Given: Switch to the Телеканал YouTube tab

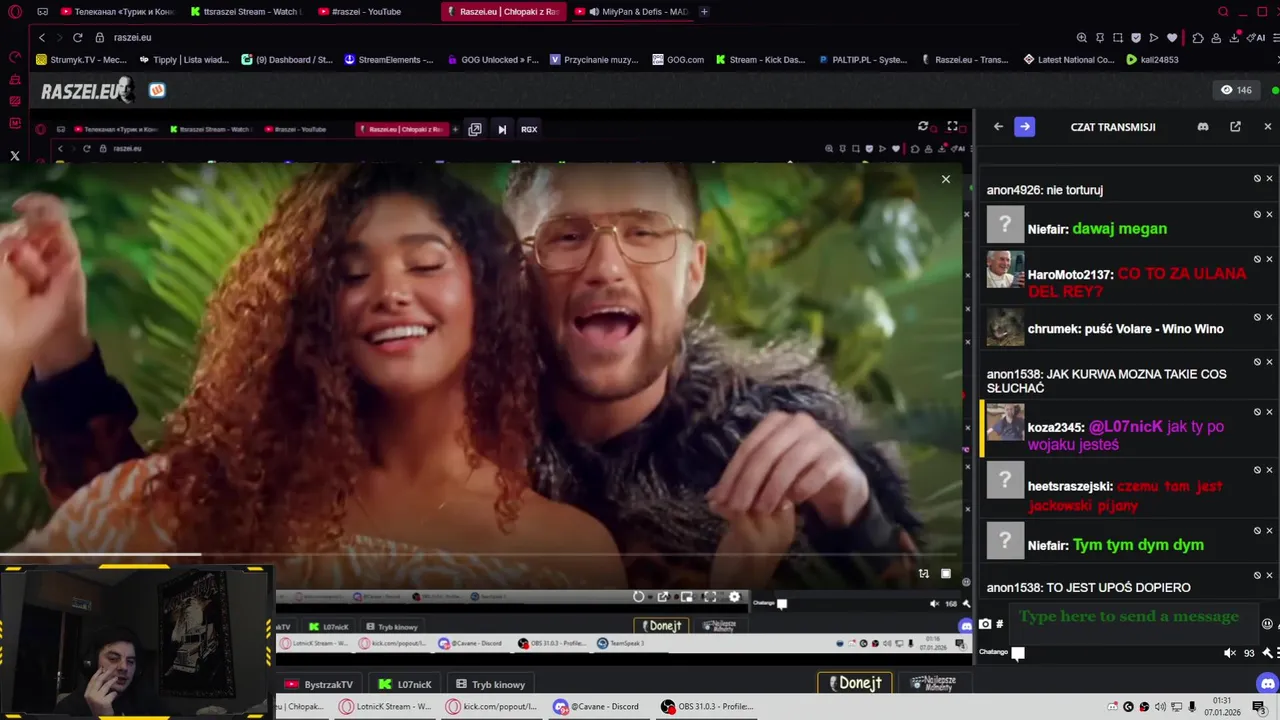Looking at the screenshot, I should pyautogui.click(x=118, y=12).
